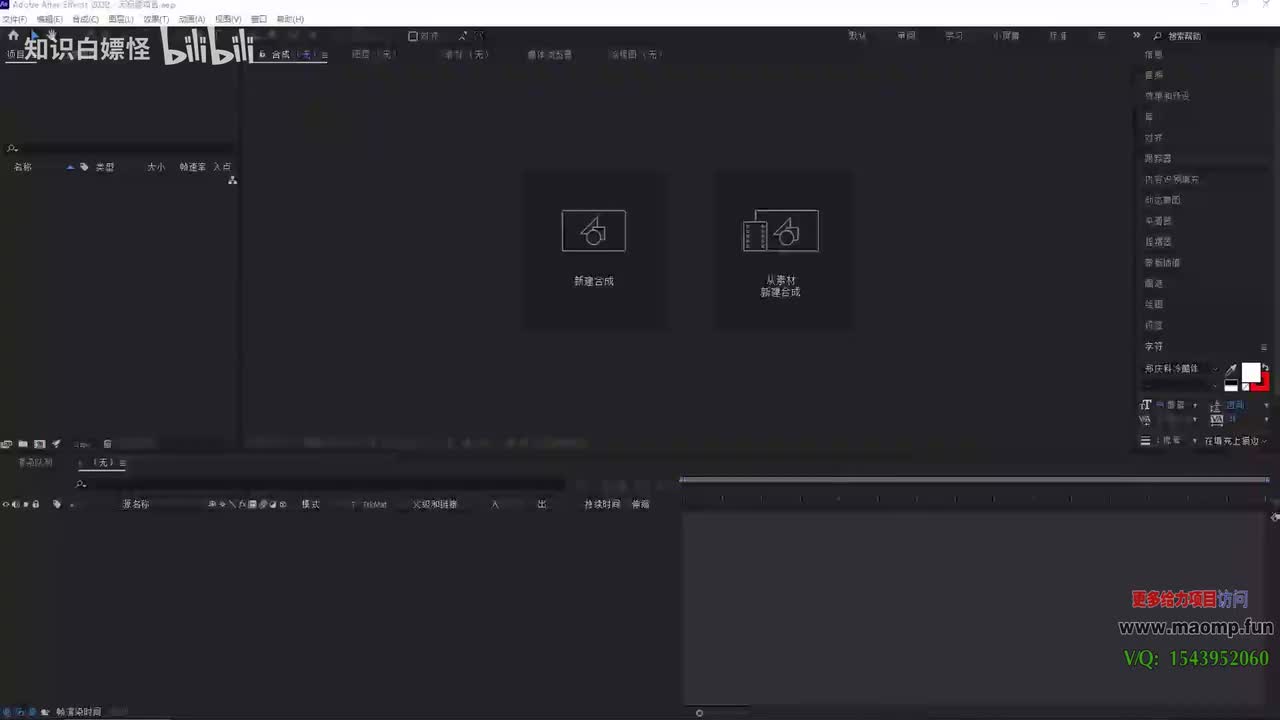Click the 从素材新建合成 icon
Image resolution: width=1280 pixels, height=720 pixels.
point(780,231)
